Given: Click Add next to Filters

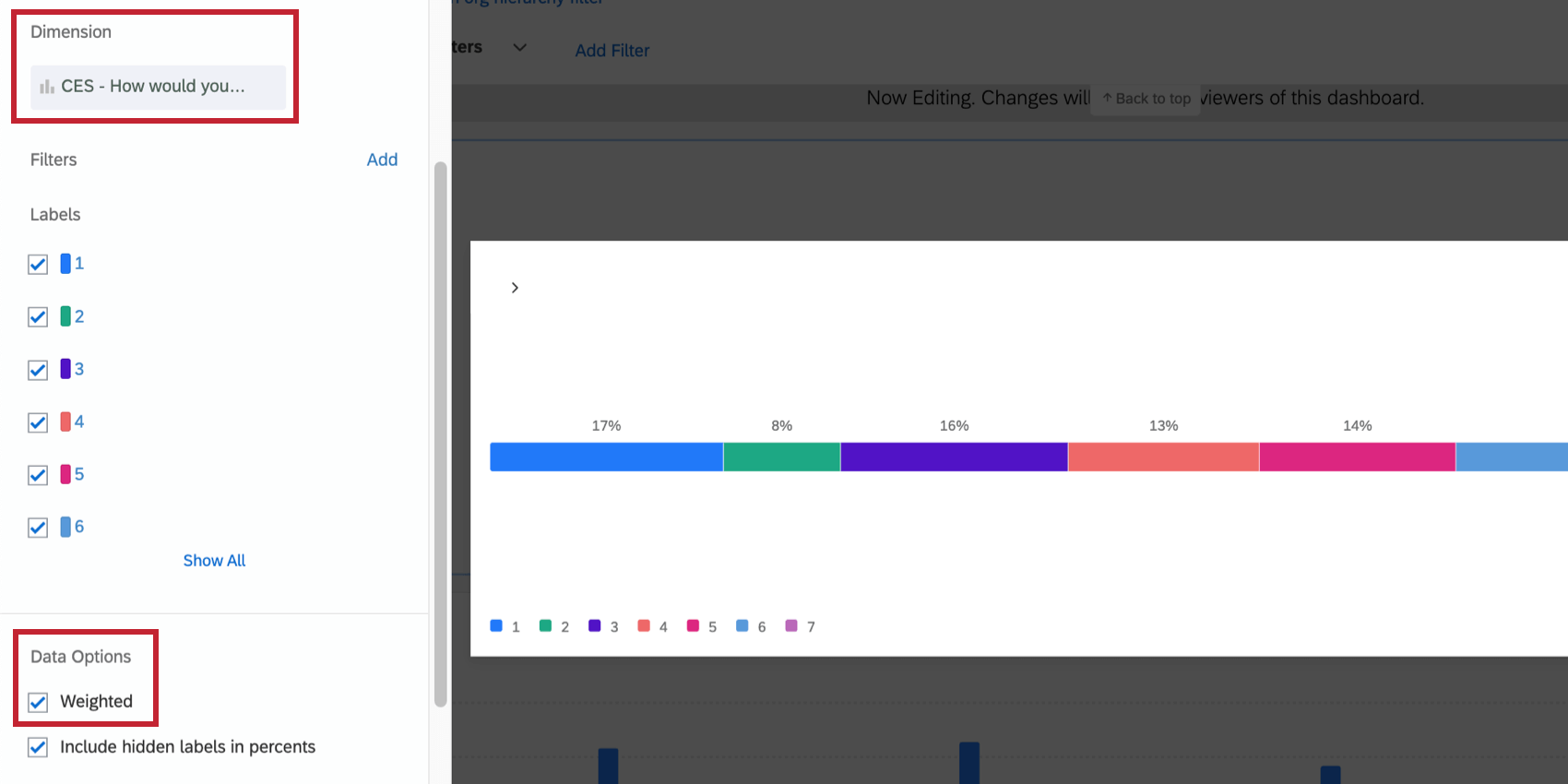Looking at the screenshot, I should [382, 159].
